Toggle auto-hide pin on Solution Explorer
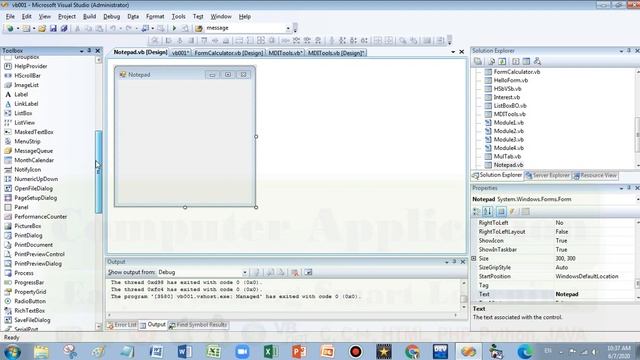 629,51
